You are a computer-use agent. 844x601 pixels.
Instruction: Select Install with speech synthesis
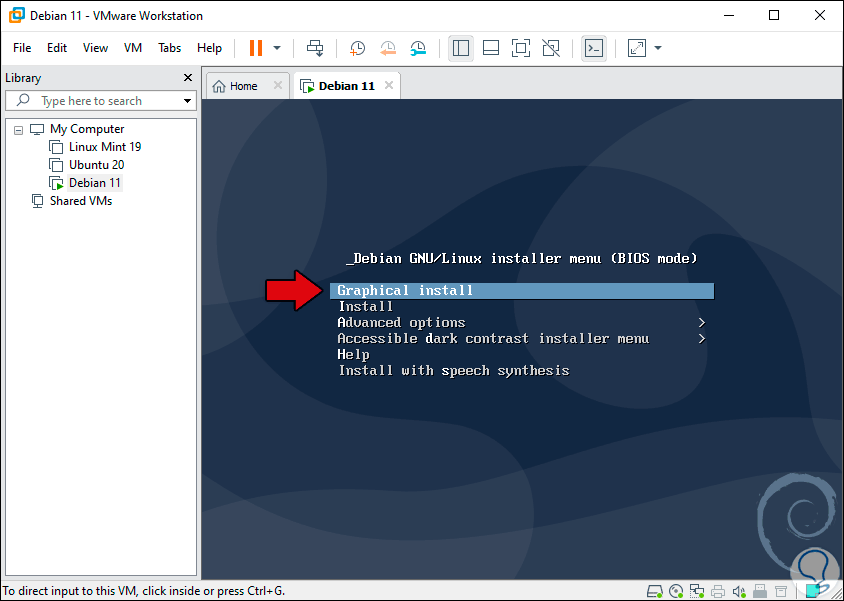coord(454,371)
